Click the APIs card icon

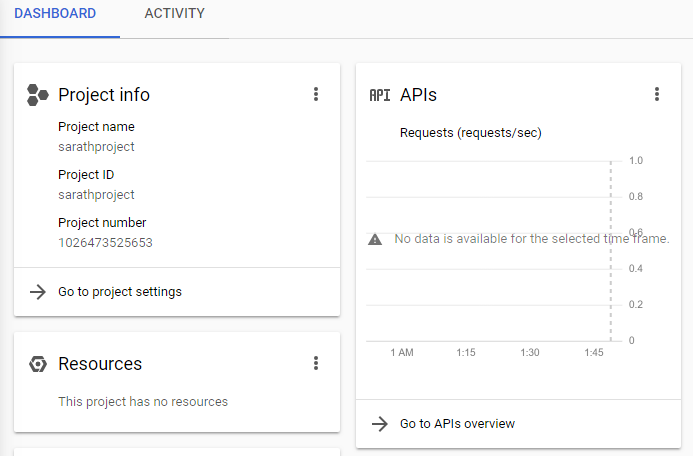tap(380, 95)
